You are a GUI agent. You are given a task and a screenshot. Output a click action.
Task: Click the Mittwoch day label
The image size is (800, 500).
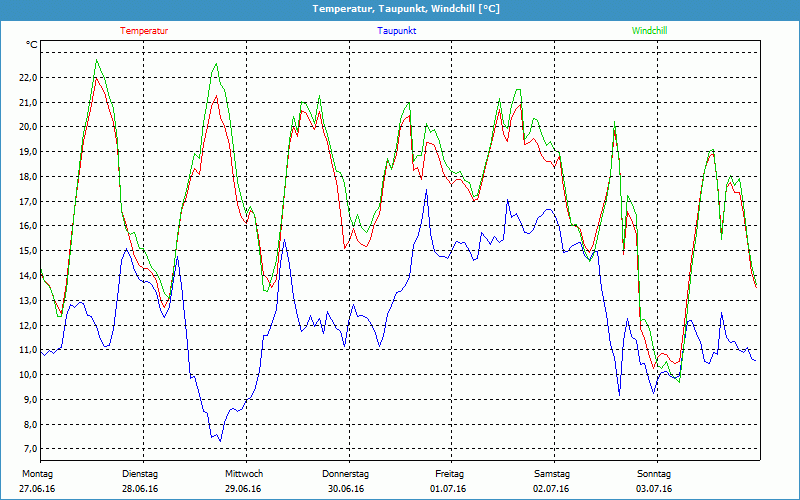244,474
